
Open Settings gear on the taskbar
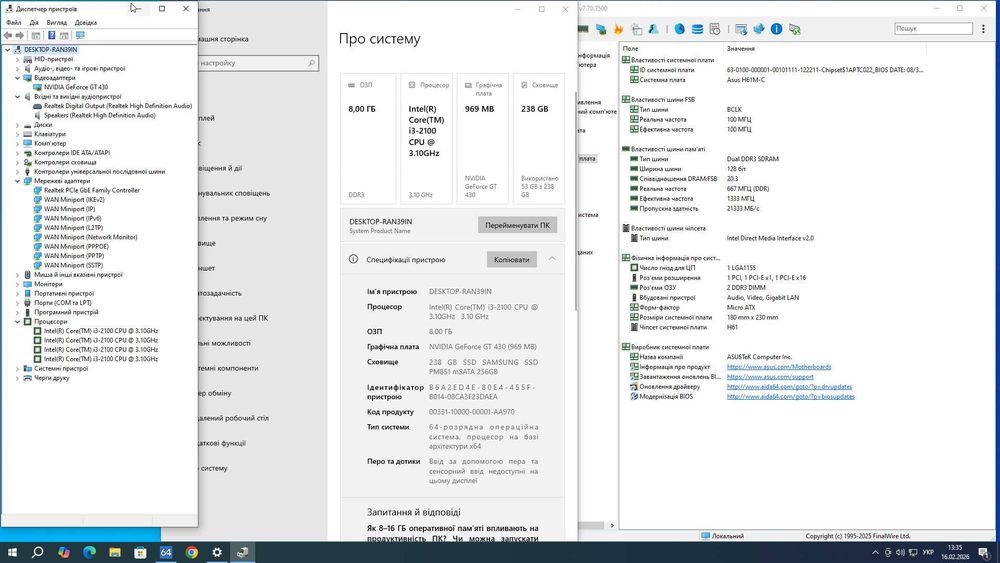tap(217, 552)
